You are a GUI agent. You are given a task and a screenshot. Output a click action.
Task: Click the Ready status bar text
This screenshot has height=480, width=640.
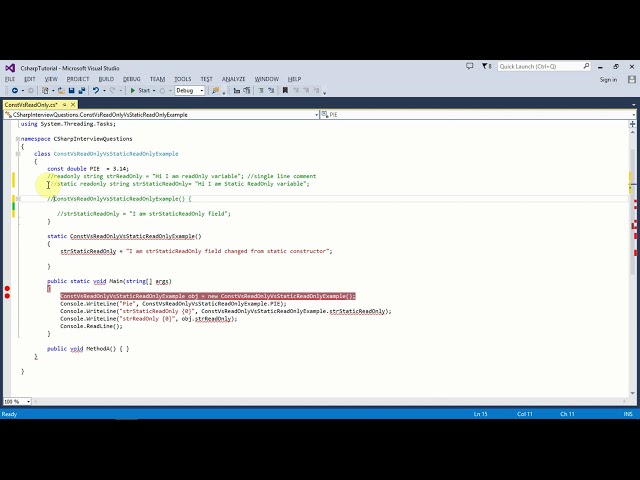[x=9, y=414]
